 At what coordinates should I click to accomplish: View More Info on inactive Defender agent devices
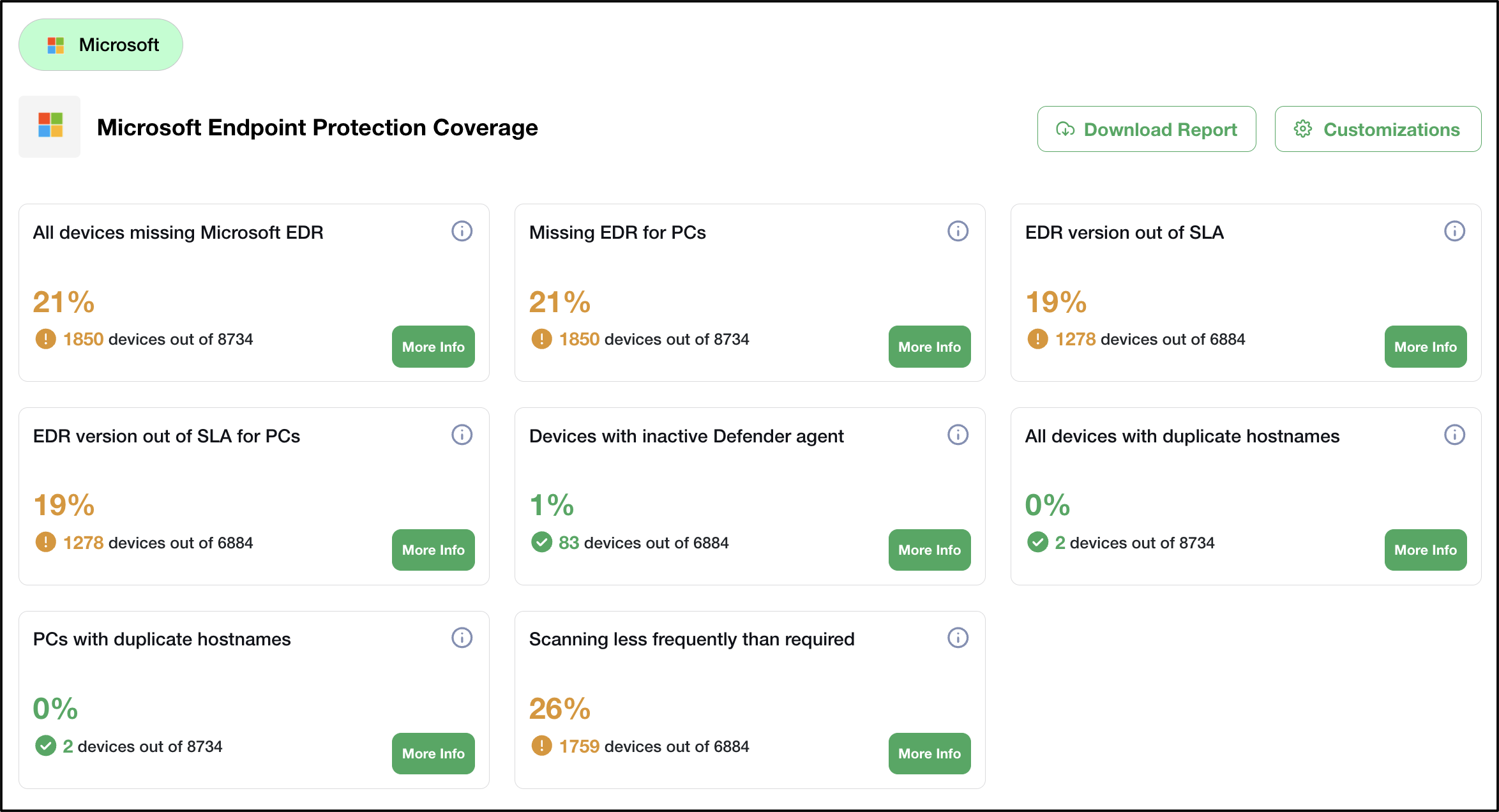[930, 550]
